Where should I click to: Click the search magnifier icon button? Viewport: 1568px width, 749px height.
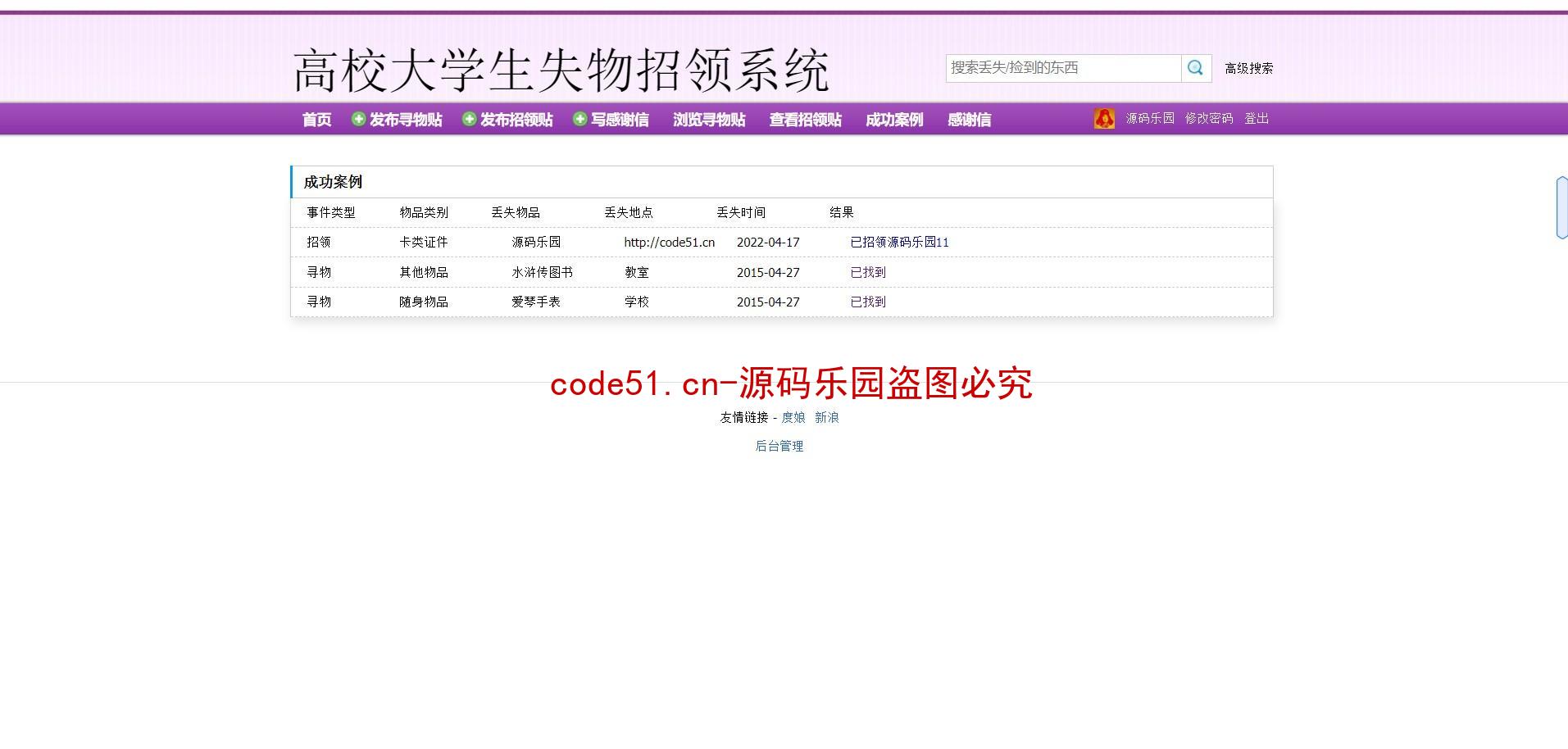pyautogui.click(x=1196, y=68)
